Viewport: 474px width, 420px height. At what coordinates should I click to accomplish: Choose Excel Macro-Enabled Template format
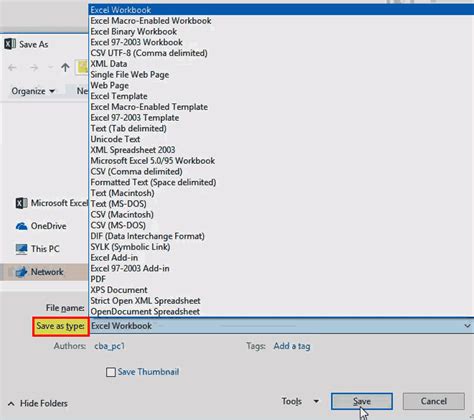pos(281,107)
